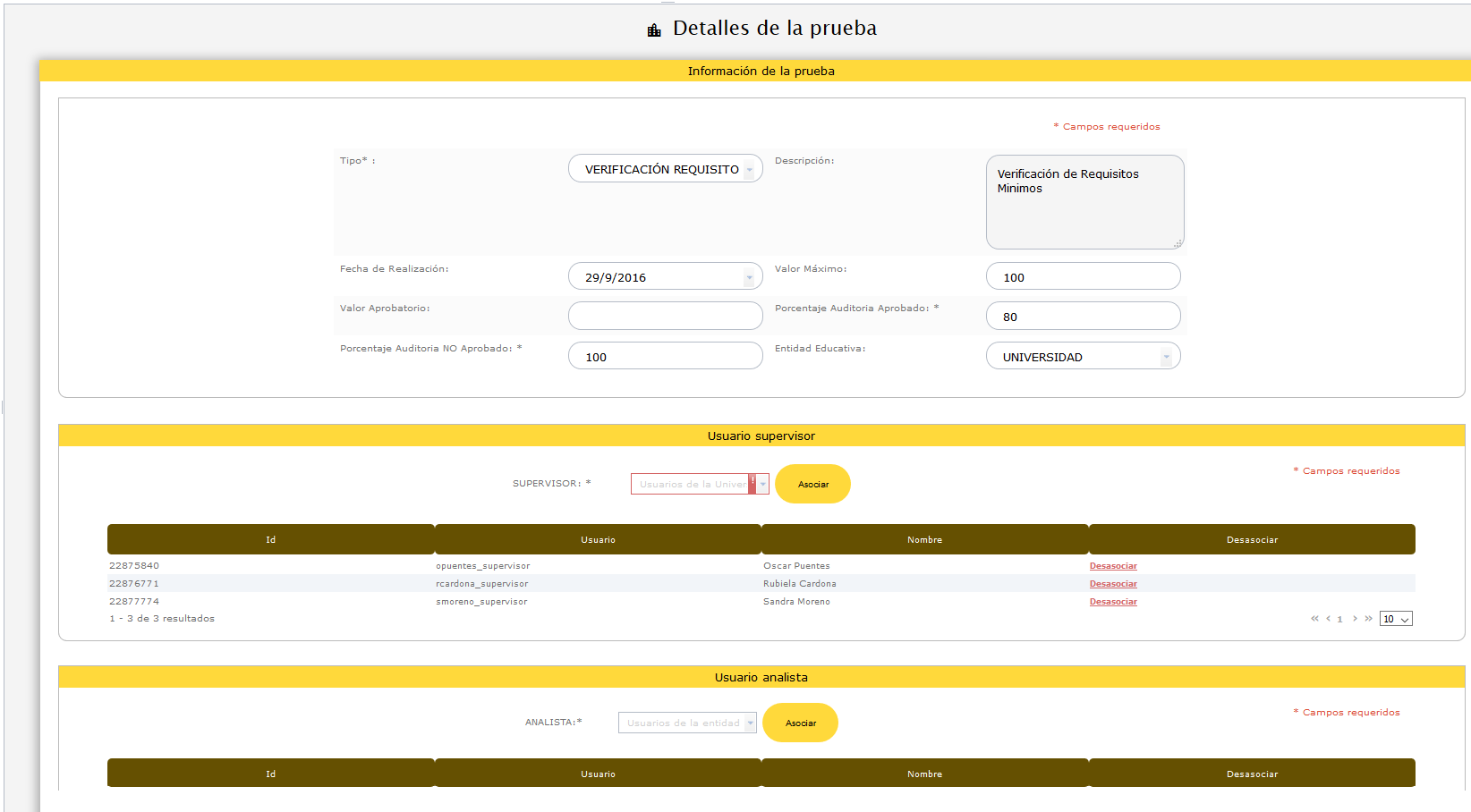Jump to last page of supervisor results

pos(1368,619)
